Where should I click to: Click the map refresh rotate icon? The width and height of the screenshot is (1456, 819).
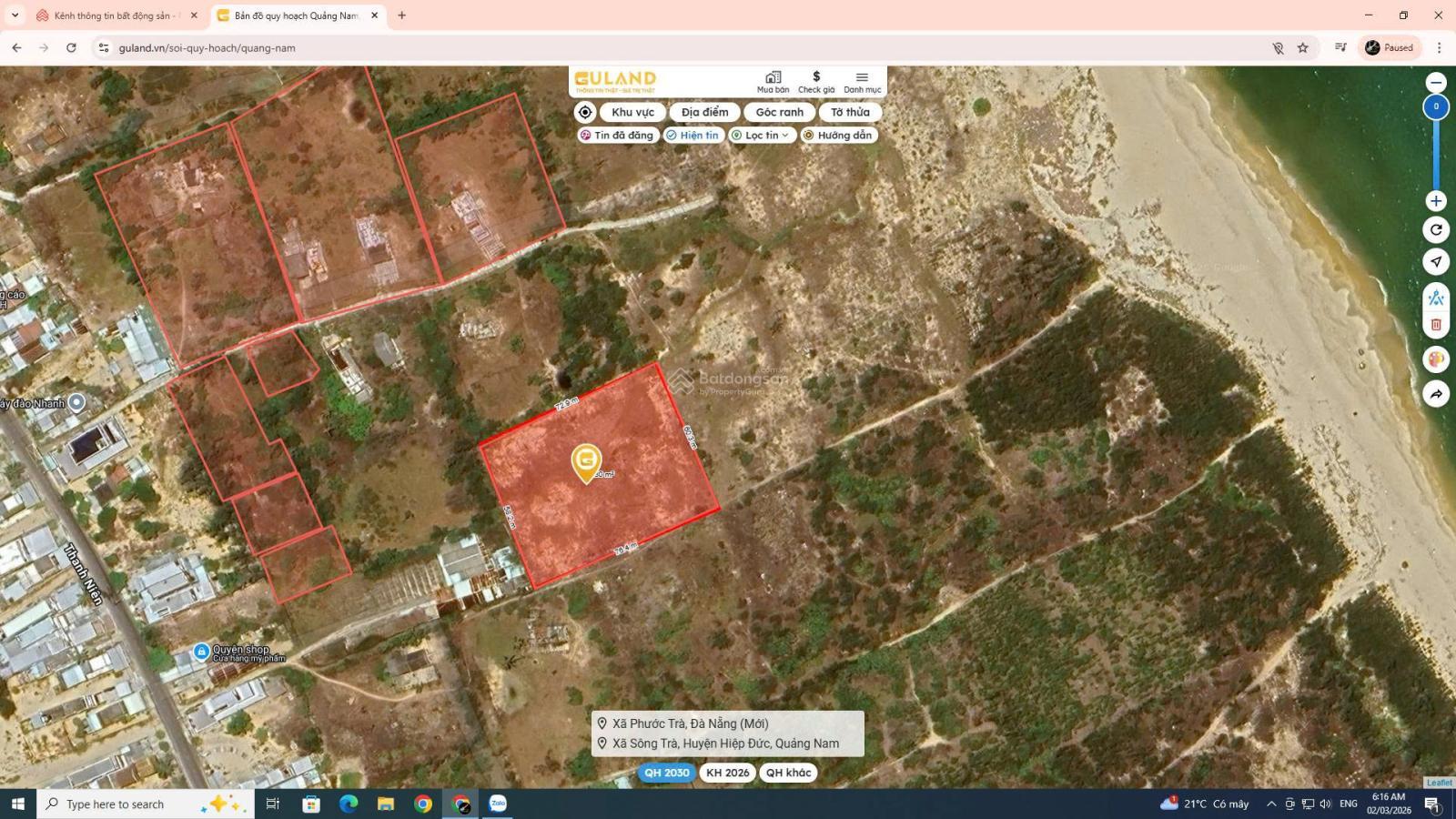(1436, 230)
